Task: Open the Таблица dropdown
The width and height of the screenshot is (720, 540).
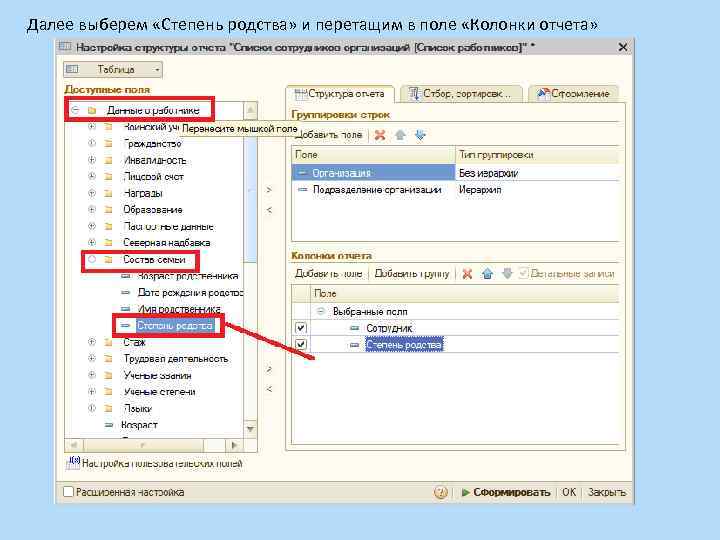Action: pos(112,69)
